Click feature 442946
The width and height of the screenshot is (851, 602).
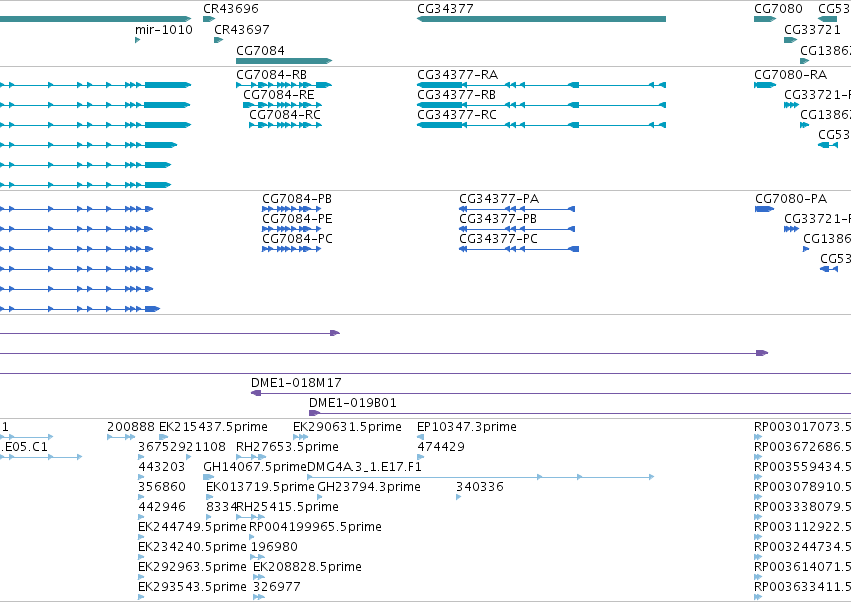click(162, 507)
